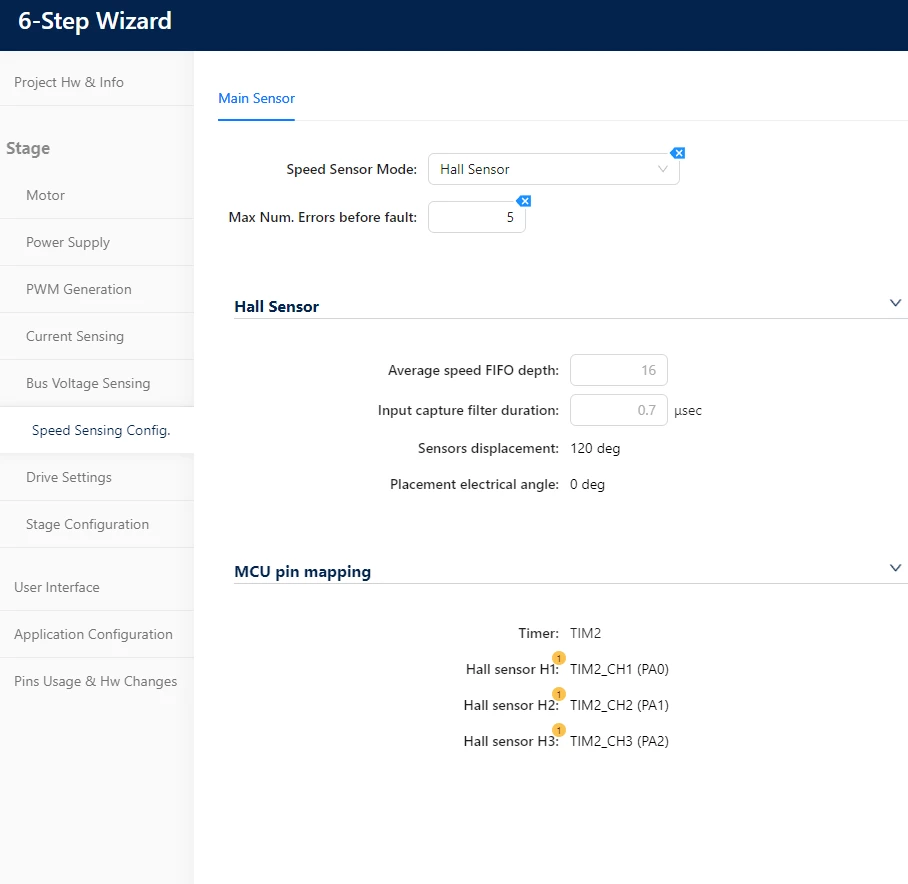
Task: Collapse the Hall Sensor section
Action: (895, 303)
